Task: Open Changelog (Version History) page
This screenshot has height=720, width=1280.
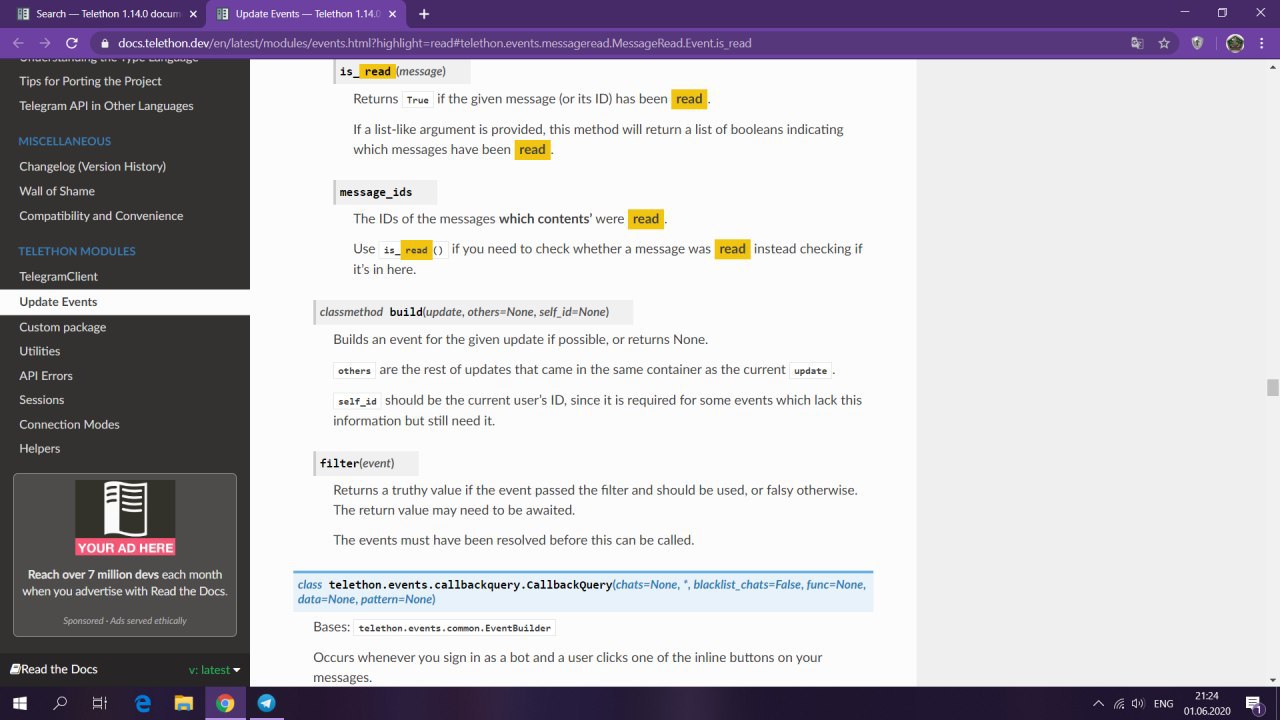Action: click(x=92, y=166)
